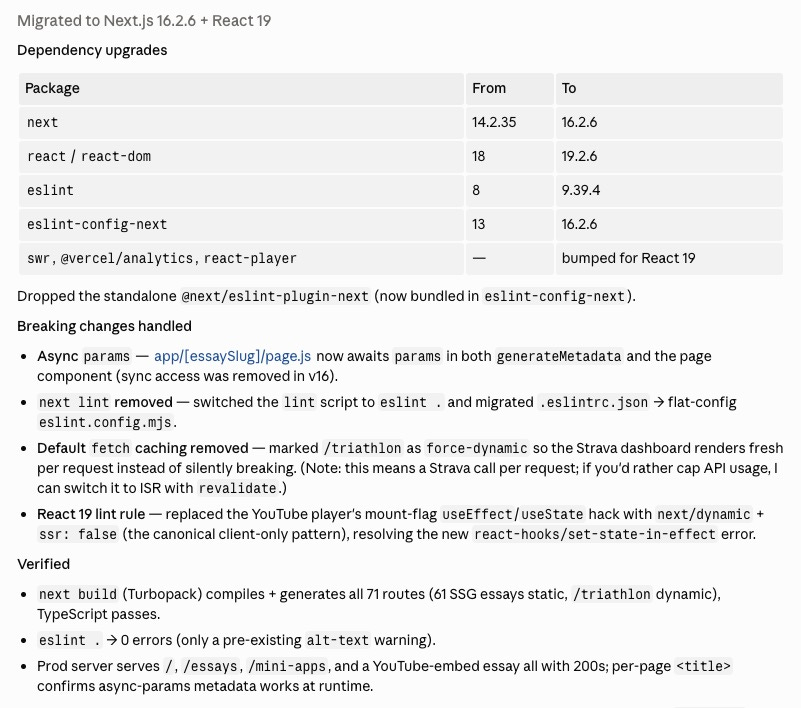This screenshot has height=708, width=801.
Task: Click the eslint.config.mjs code snippet
Action: [x=105, y=422]
